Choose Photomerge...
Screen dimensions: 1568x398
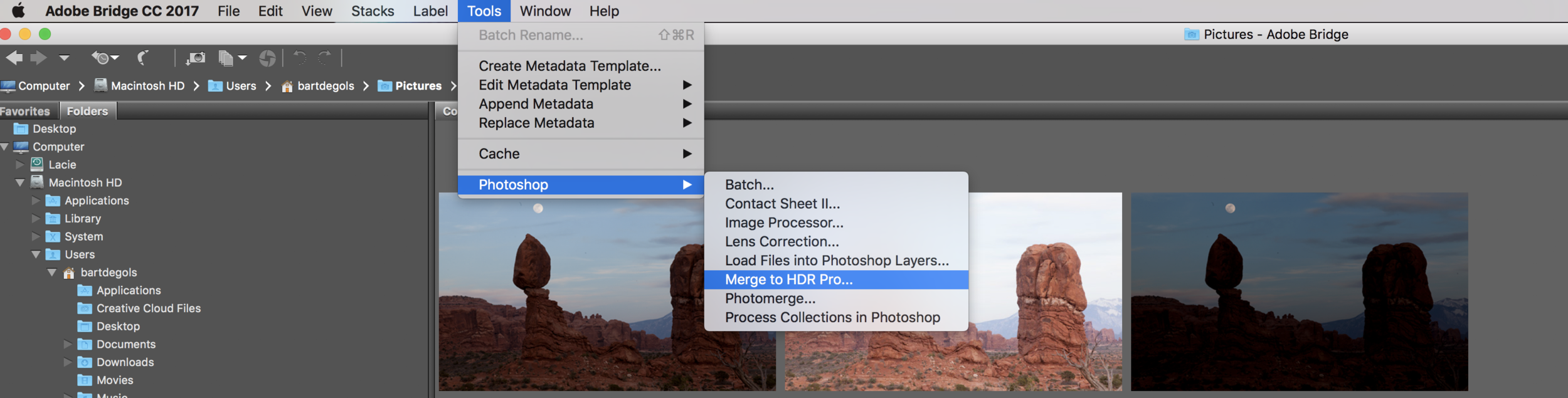pos(836,298)
